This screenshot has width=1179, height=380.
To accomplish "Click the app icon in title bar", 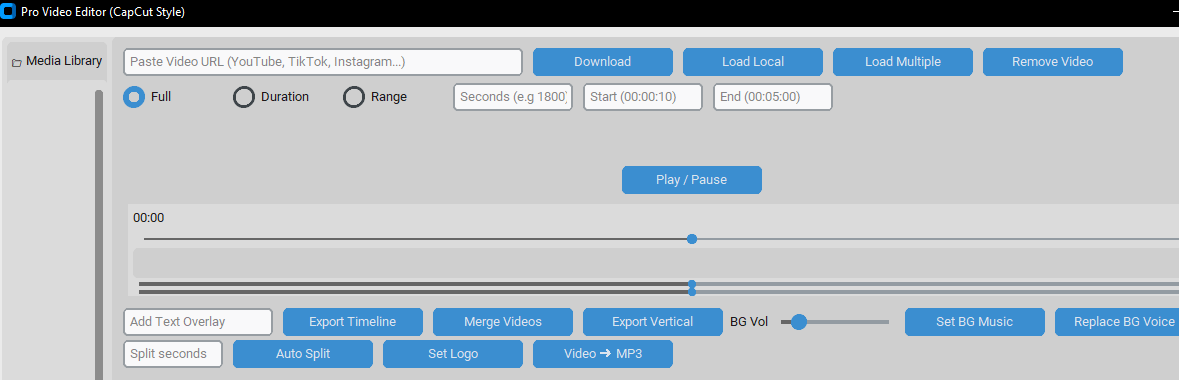I will (x=8, y=12).
